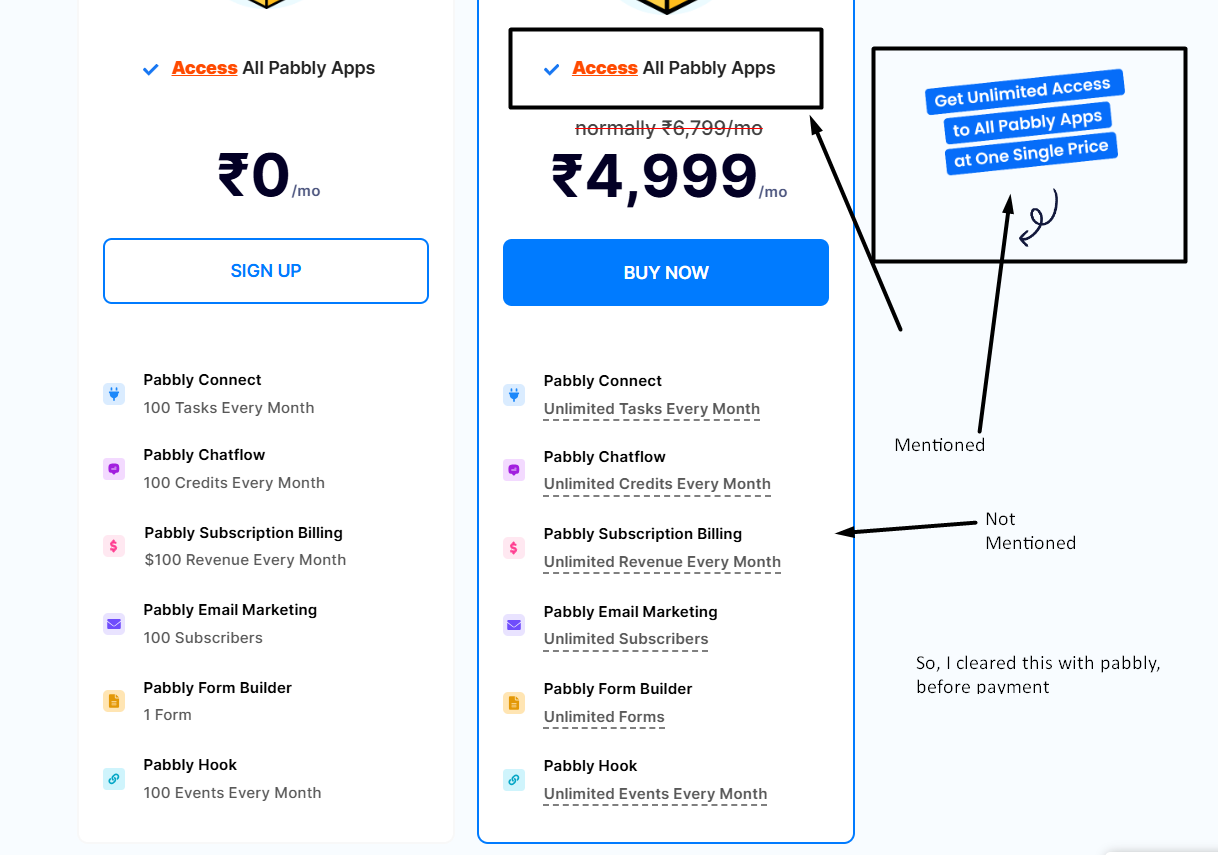Screen dimensions: 1218x855
Task: Click the checkmark beside Access in paid plan
Action: click(551, 69)
